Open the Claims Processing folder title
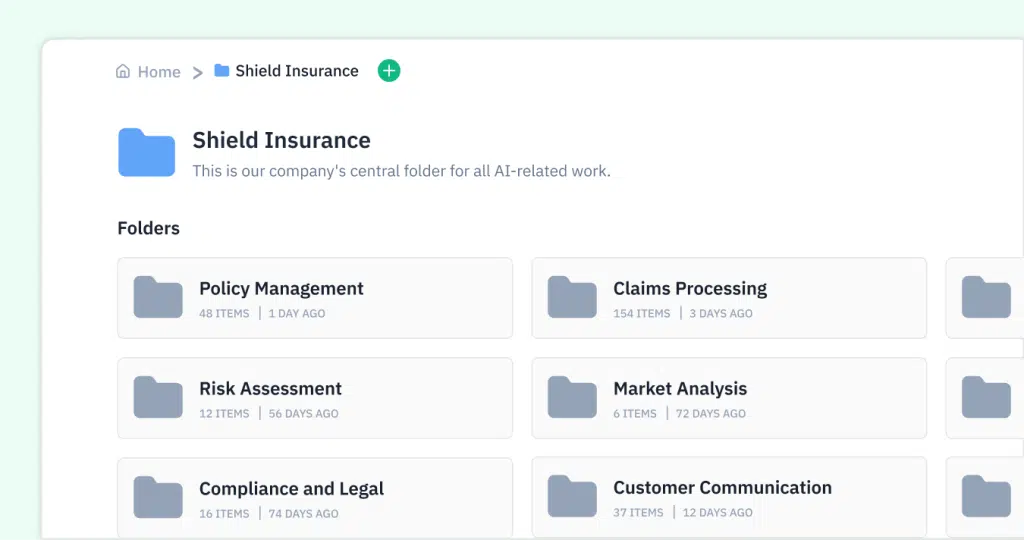 (x=690, y=289)
